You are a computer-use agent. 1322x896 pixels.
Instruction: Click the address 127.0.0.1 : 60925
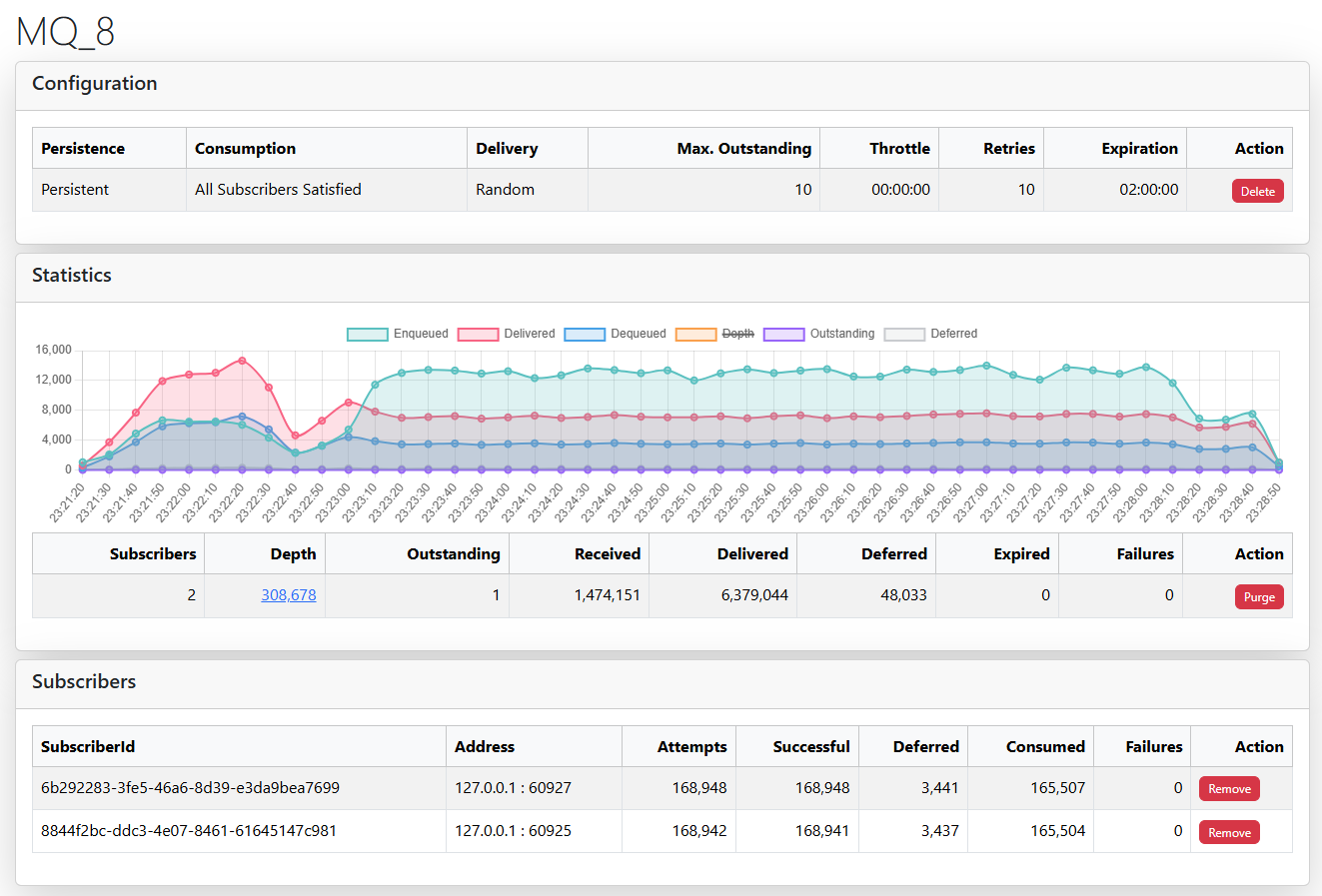513,830
